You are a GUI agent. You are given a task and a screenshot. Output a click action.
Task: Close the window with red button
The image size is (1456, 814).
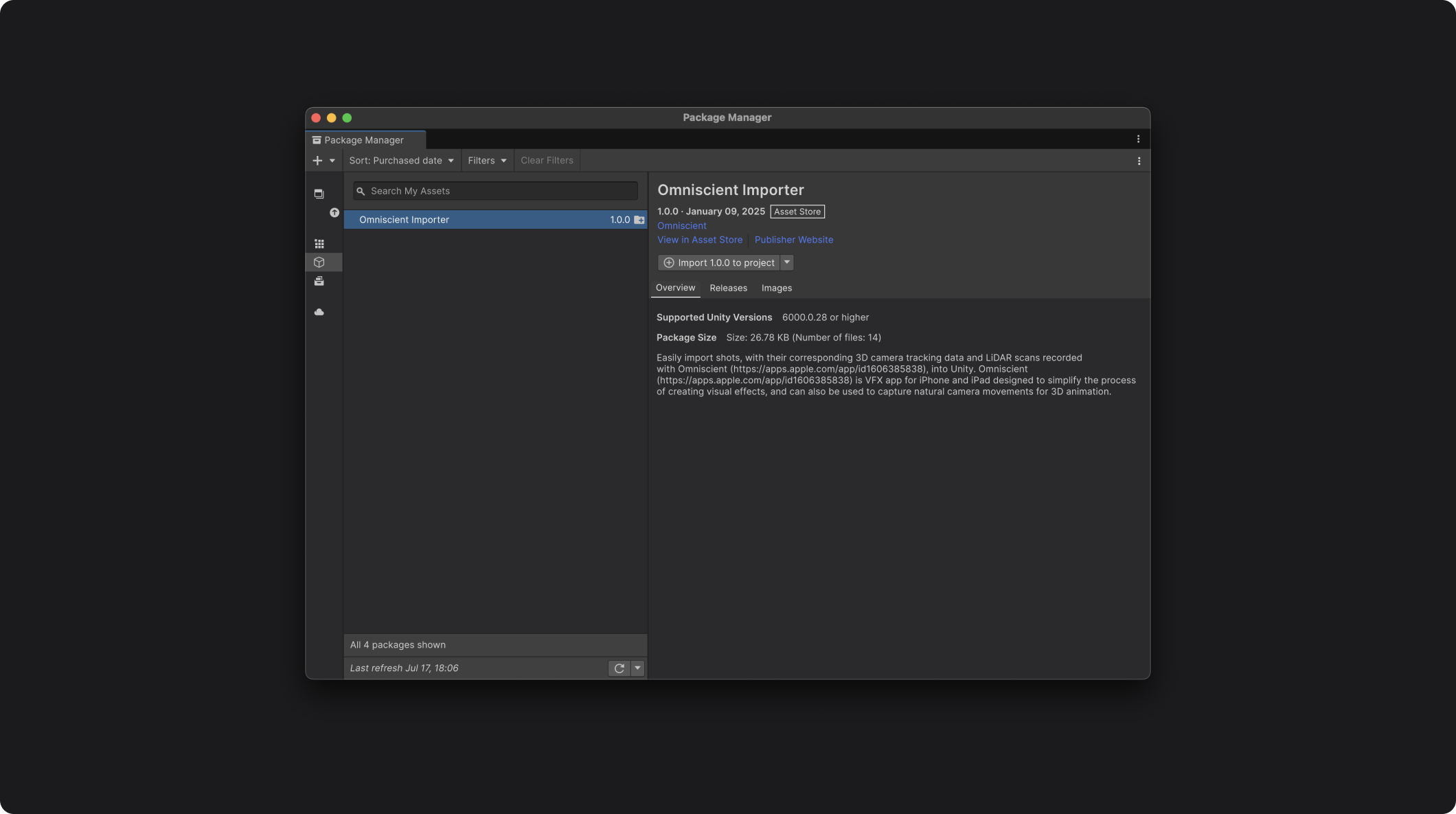[x=316, y=118]
